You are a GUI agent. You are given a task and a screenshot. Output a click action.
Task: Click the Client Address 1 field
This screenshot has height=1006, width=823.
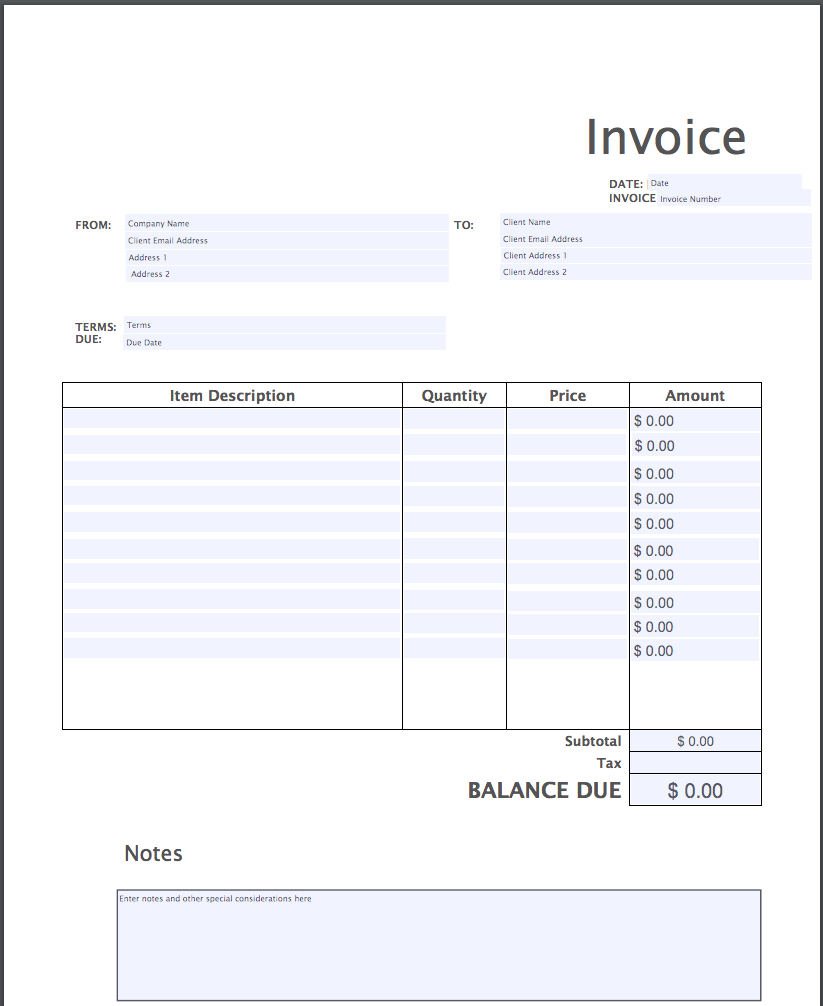click(655, 255)
